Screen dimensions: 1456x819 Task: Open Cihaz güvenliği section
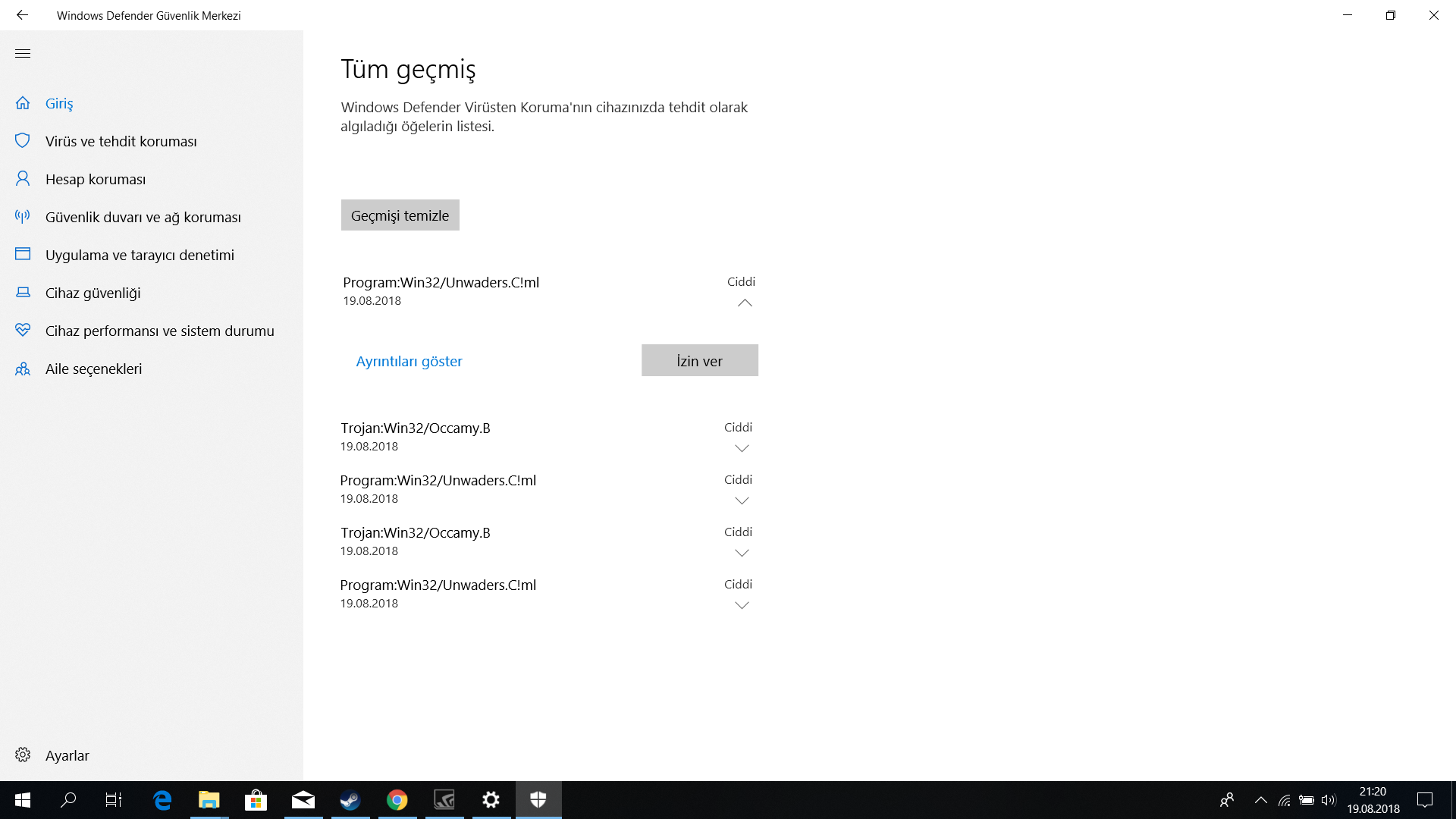(x=93, y=293)
